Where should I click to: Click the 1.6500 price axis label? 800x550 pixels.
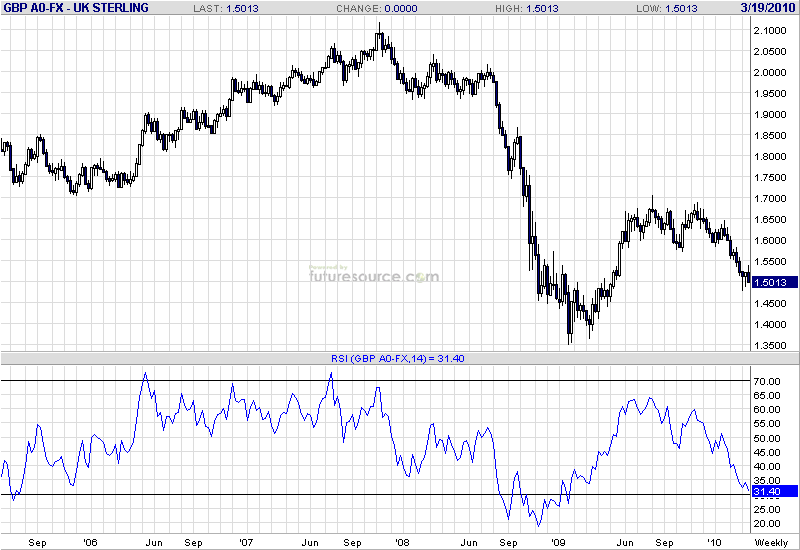pyautogui.click(x=770, y=219)
